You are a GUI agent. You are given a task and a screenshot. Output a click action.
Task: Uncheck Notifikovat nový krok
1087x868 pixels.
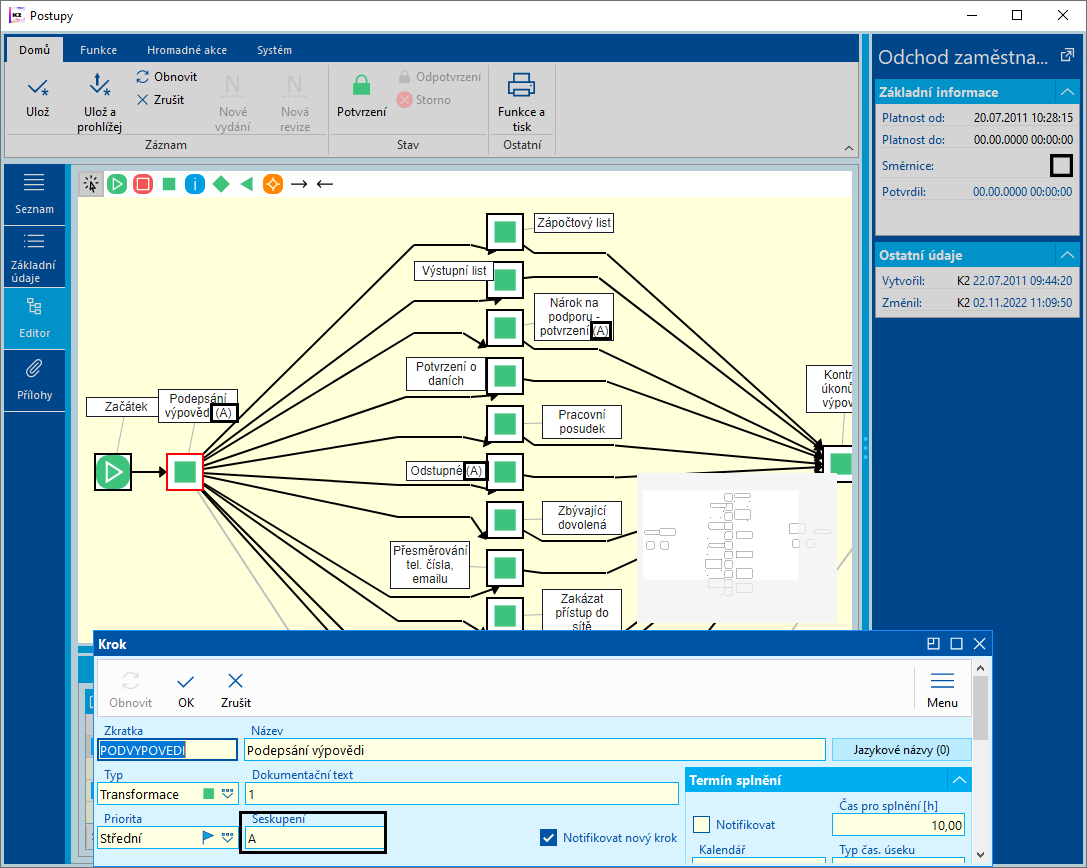(x=548, y=837)
